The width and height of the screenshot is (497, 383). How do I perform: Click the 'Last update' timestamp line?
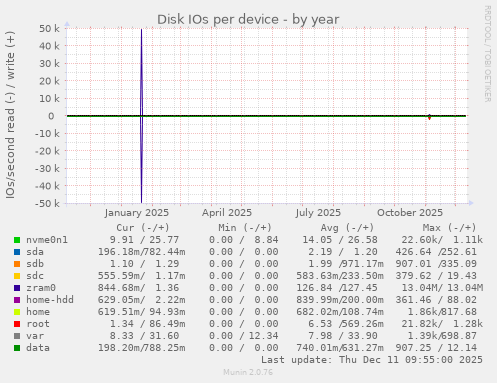pyautogui.click(x=372, y=360)
